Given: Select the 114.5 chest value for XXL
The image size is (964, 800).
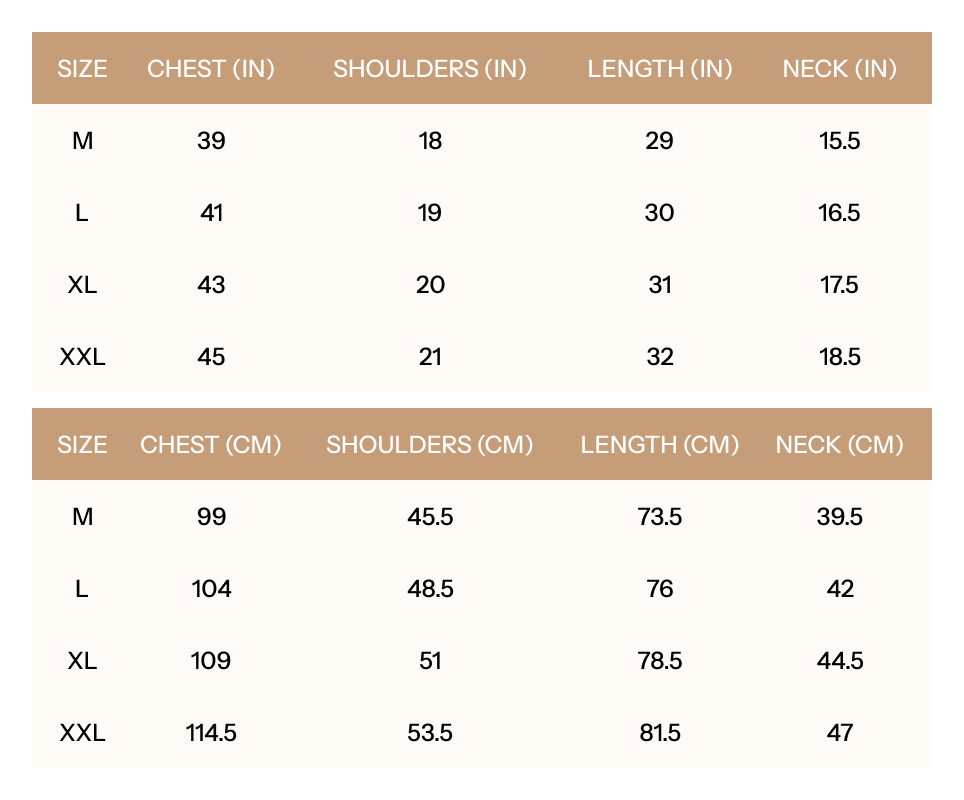Looking at the screenshot, I should tap(211, 733).
